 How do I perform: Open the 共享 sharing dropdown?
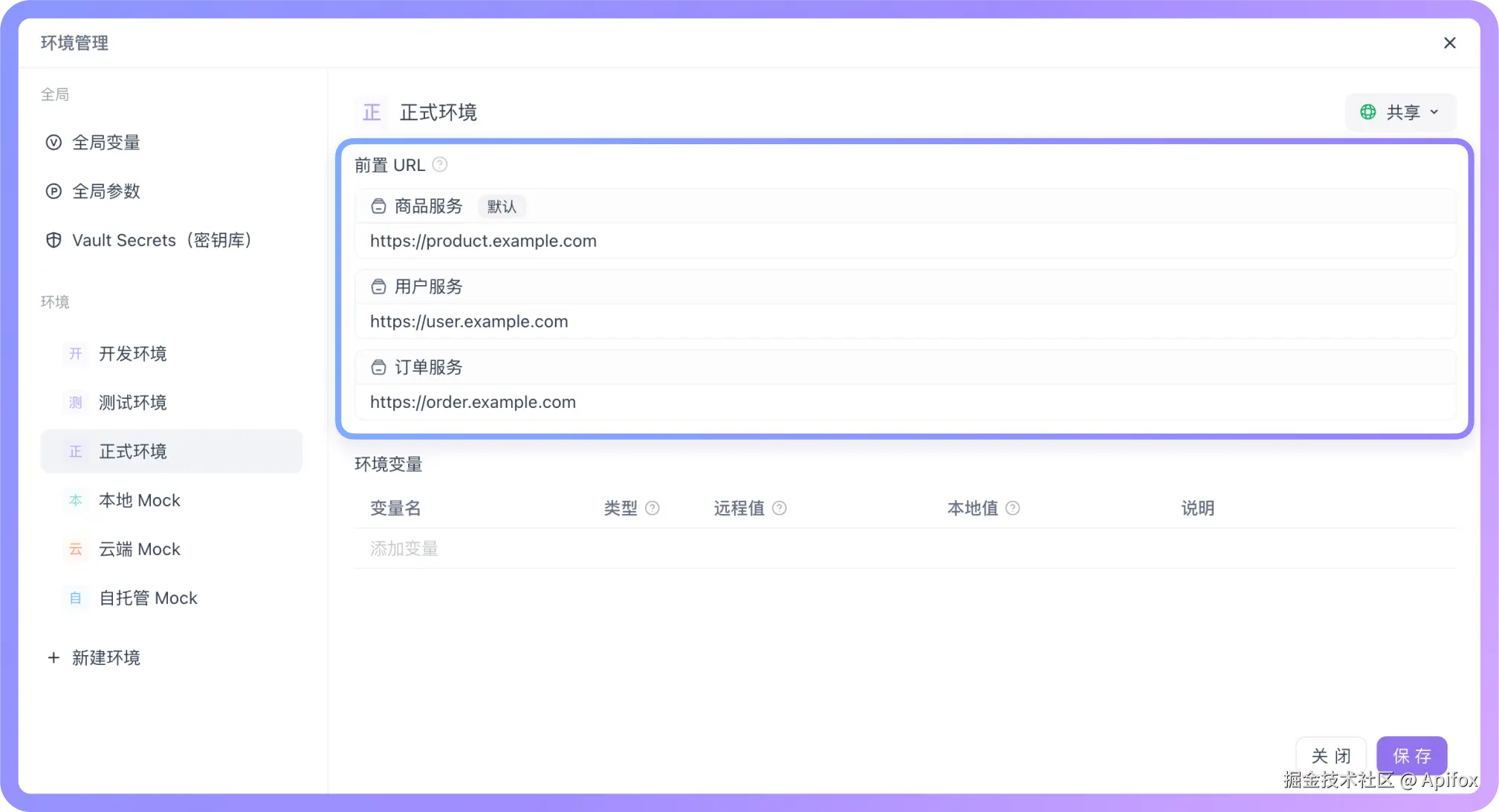[1400, 112]
